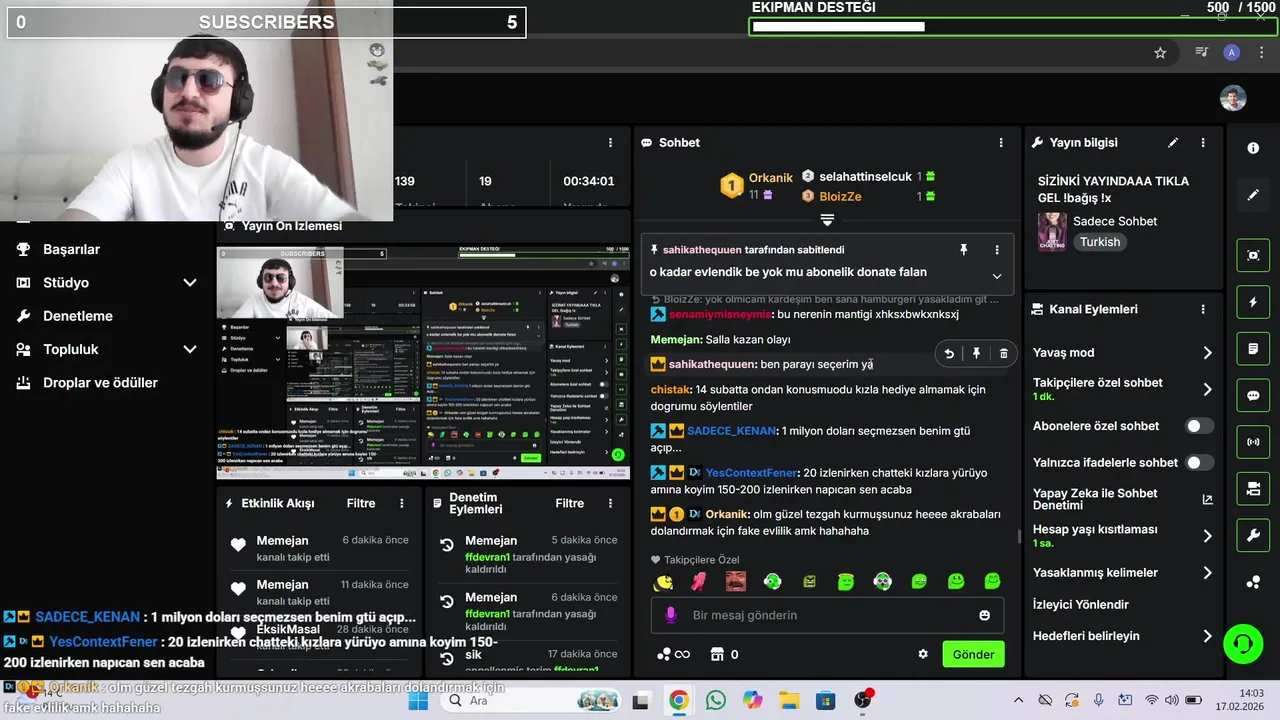
Task: Open Yavaş mod options chevron
Action: pos(1207,353)
